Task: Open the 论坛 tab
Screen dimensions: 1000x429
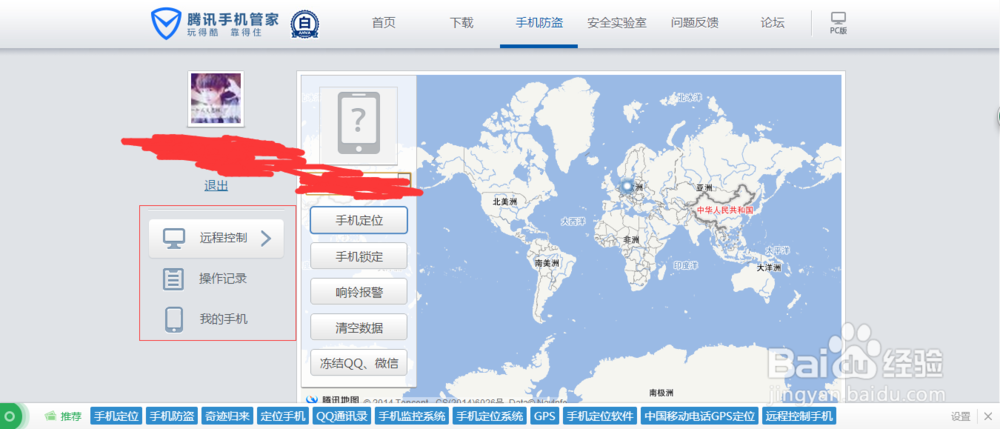Action: tap(772, 24)
